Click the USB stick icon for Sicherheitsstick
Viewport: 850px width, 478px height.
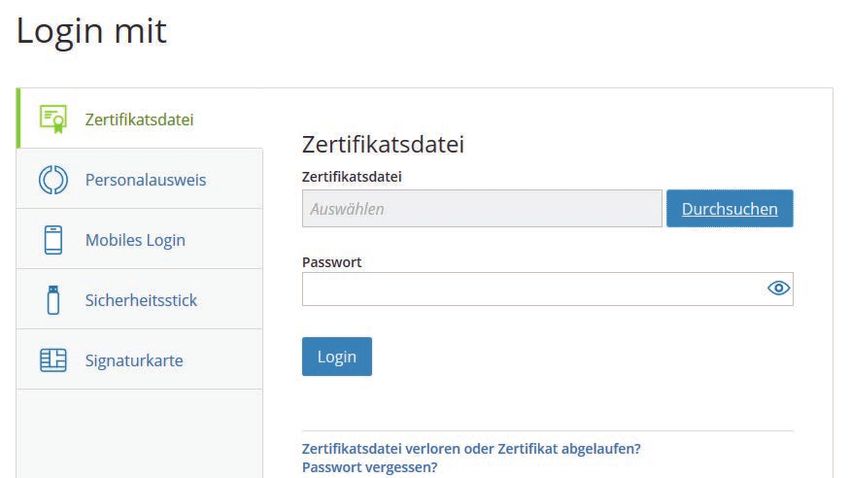coord(53,300)
